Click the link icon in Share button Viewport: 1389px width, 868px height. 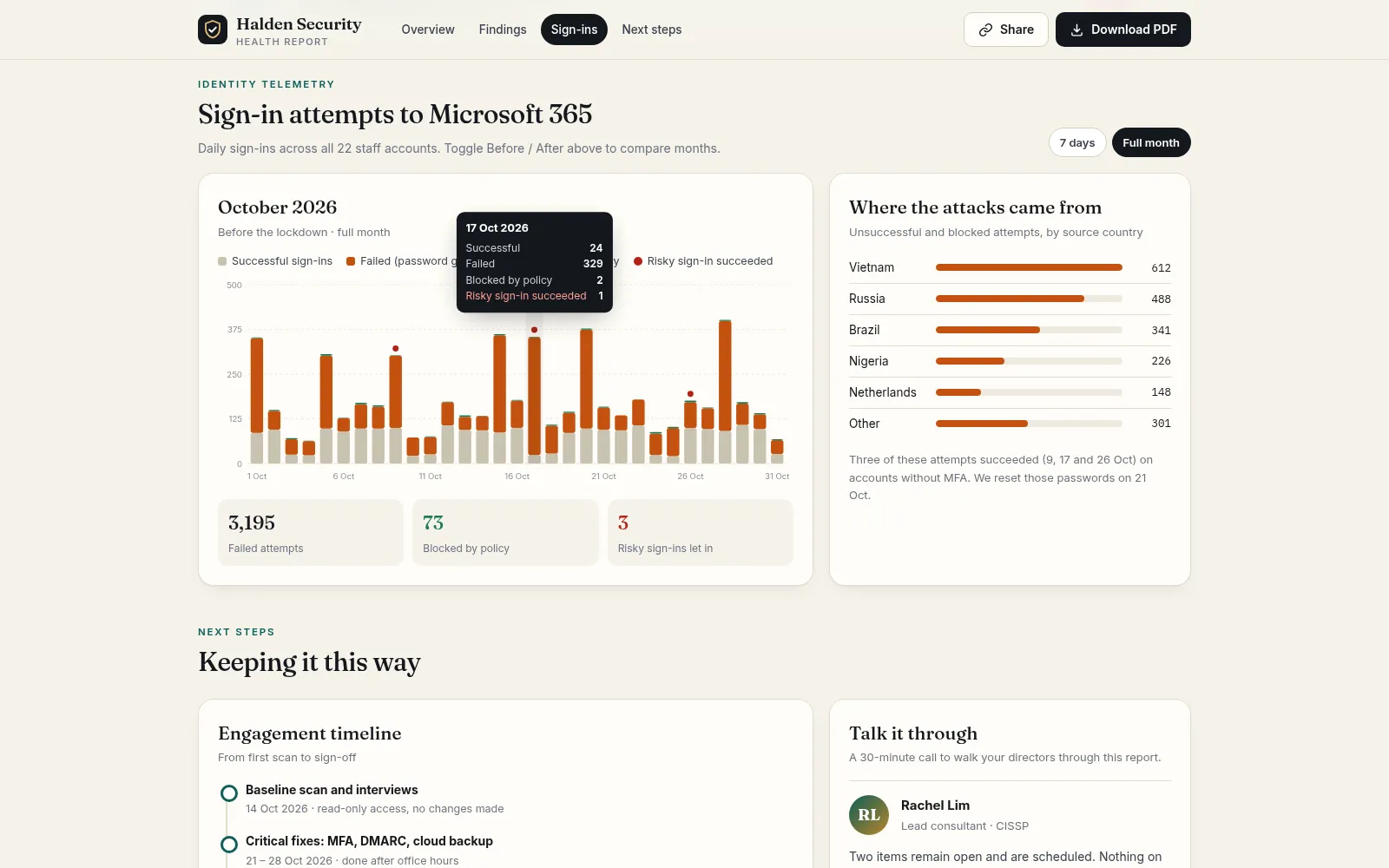coord(985,30)
